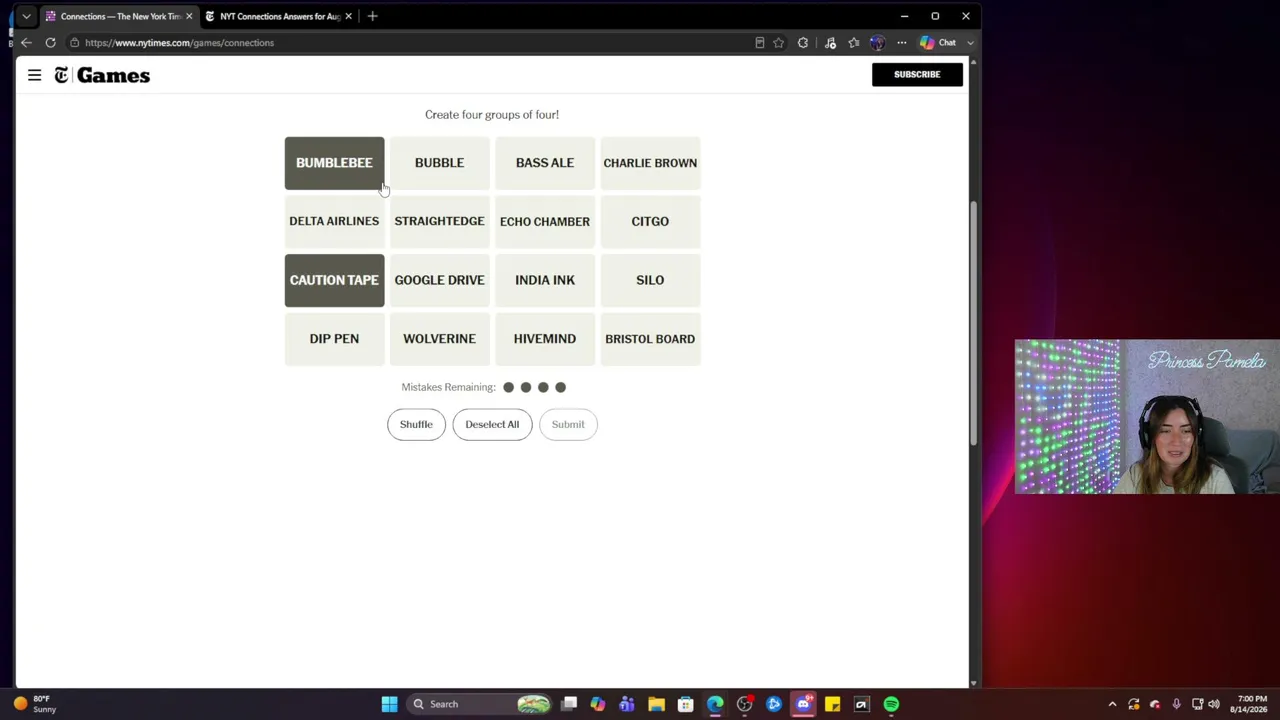The height and width of the screenshot is (720, 1280).
Task: Close the Connections New York Times tab
Action: (x=189, y=16)
